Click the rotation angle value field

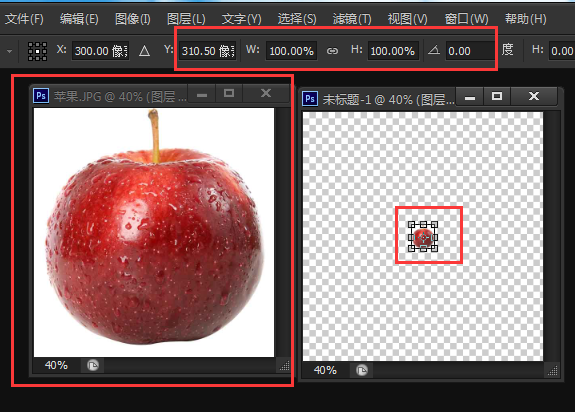point(470,51)
